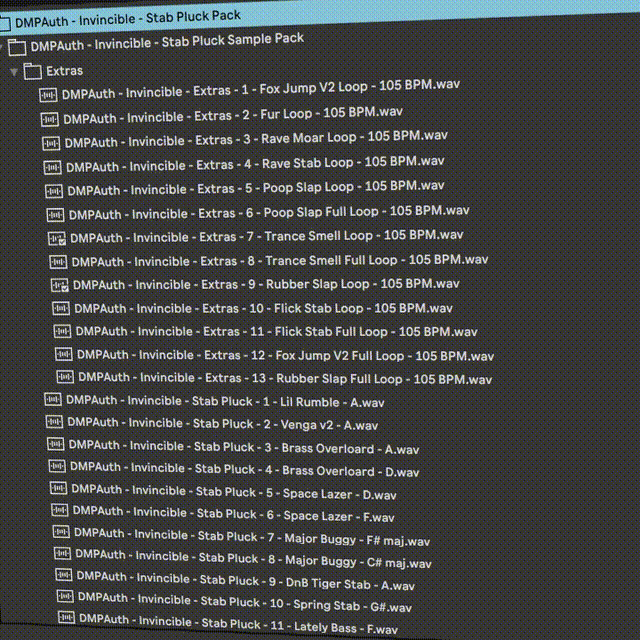The width and height of the screenshot is (640, 640).
Task: Collapse the Extras folder disclosure triangle
Action: (x=13, y=72)
